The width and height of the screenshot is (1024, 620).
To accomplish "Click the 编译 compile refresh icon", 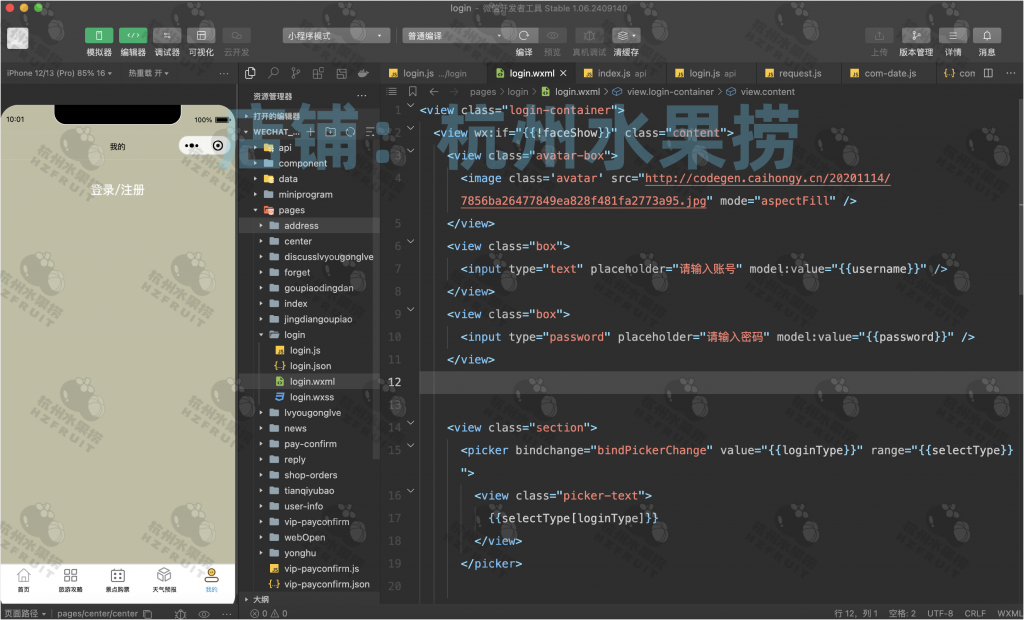I will (523, 36).
